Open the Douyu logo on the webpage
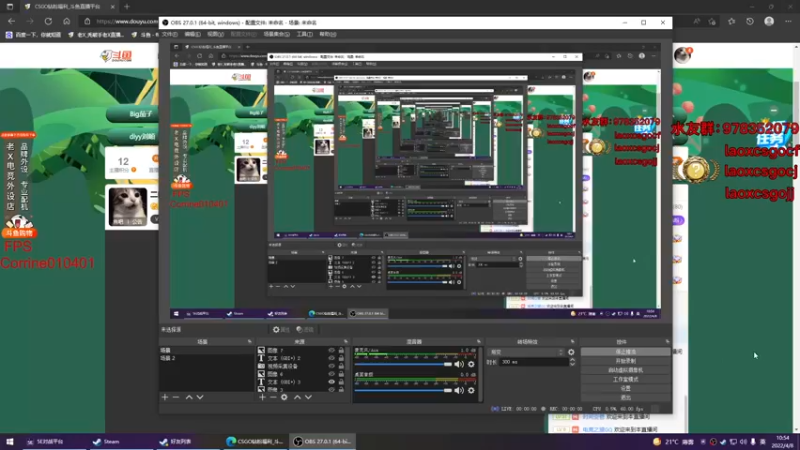The height and width of the screenshot is (450, 800). click(x=116, y=56)
